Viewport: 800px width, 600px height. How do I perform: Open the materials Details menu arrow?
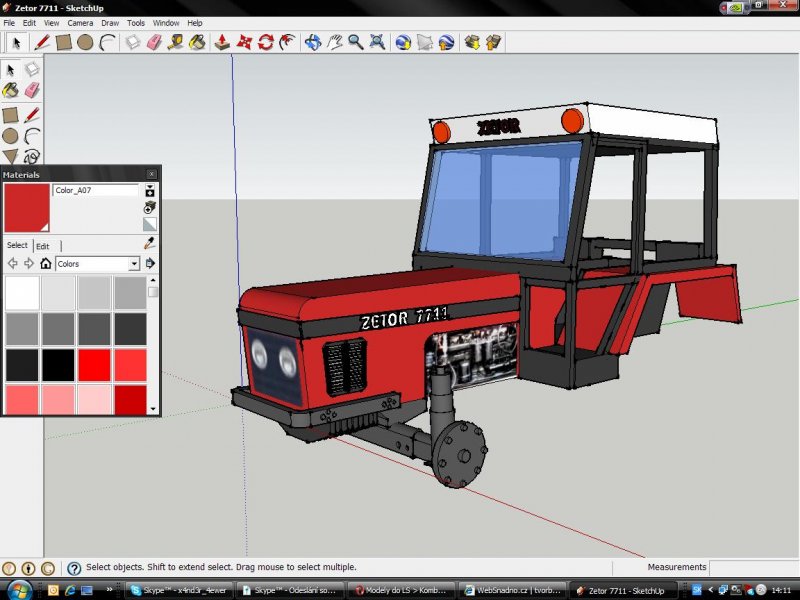point(150,264)
